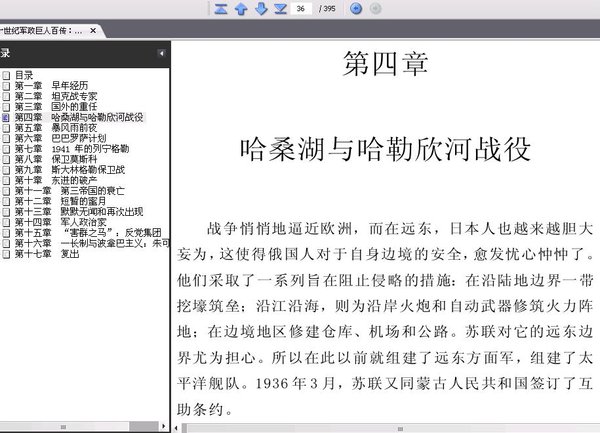
Task: Click the bookmark icon beside 第七章
Action: [6, 149]
